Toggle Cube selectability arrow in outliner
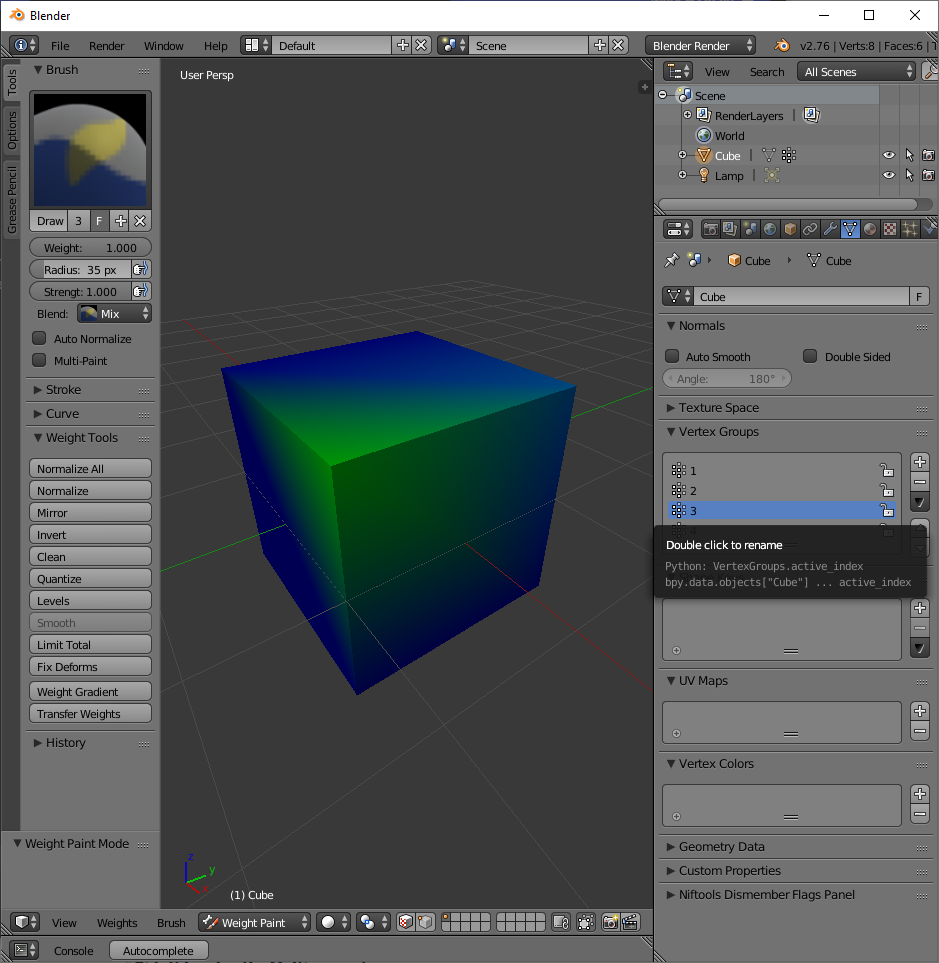Viewport: 939px width, 963px height. click(x=910, y=155)
